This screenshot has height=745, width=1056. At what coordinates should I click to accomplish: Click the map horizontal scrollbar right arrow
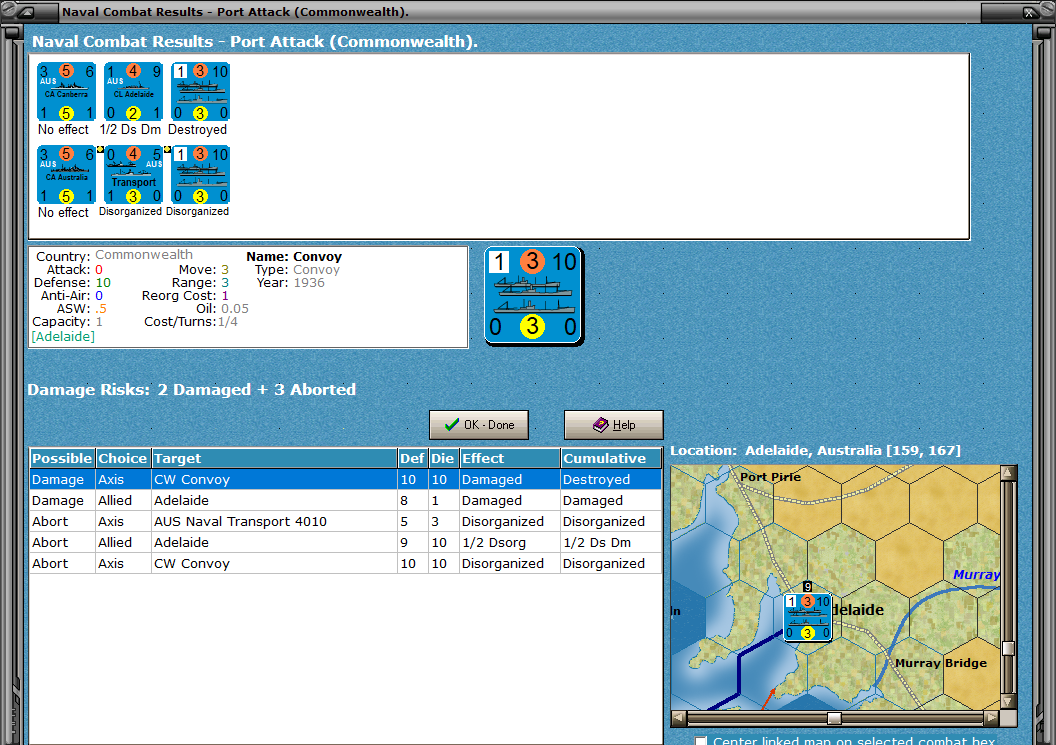coord(991,718)
